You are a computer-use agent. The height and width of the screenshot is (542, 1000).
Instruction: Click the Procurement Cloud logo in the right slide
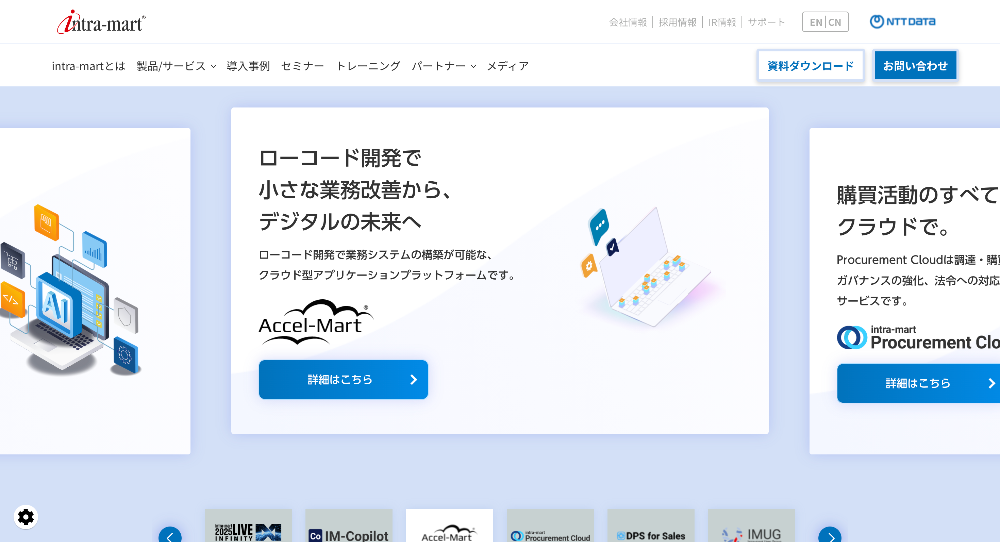tap(917, 337)
